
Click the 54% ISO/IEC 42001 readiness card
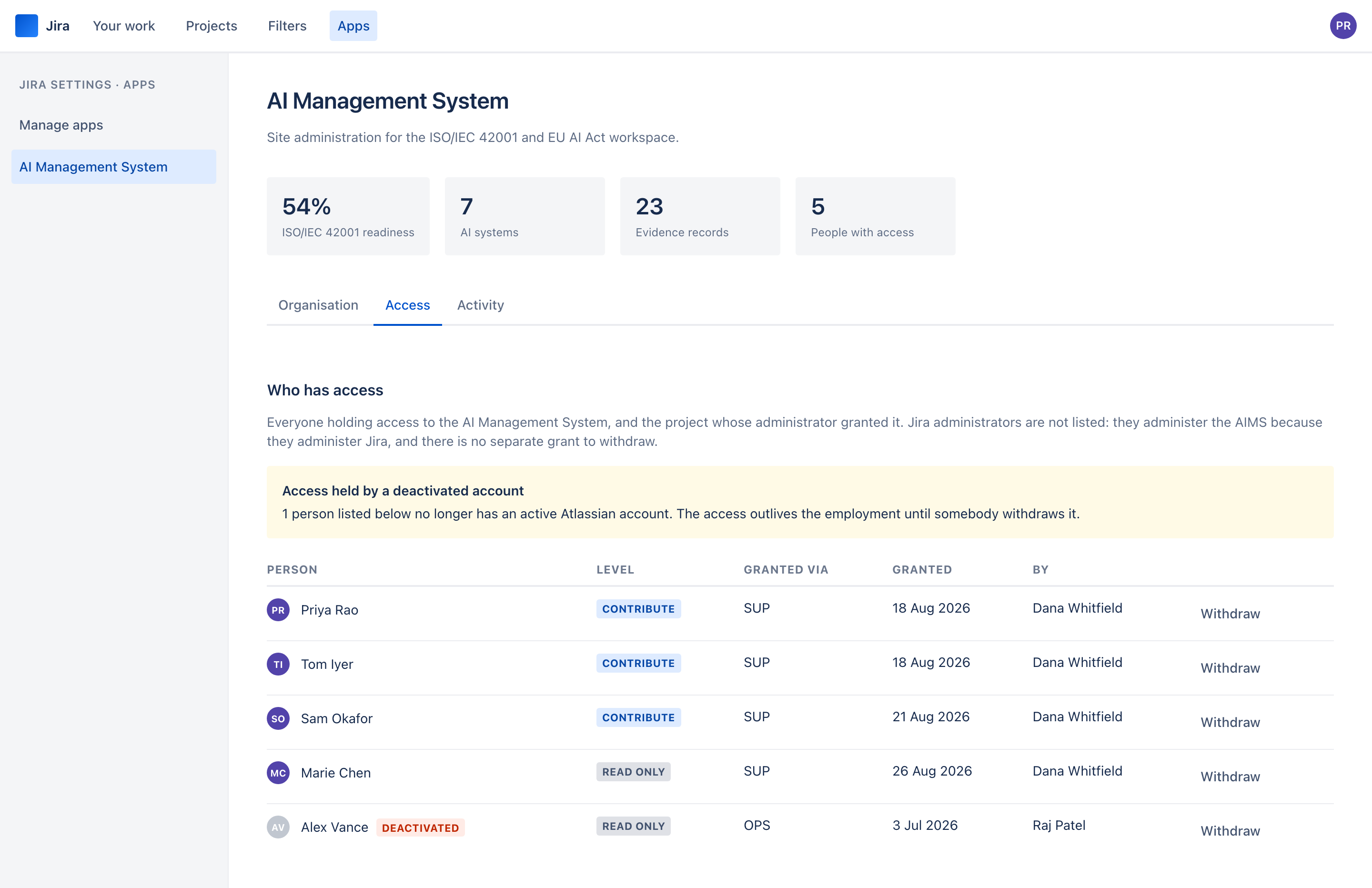point(348,216)
